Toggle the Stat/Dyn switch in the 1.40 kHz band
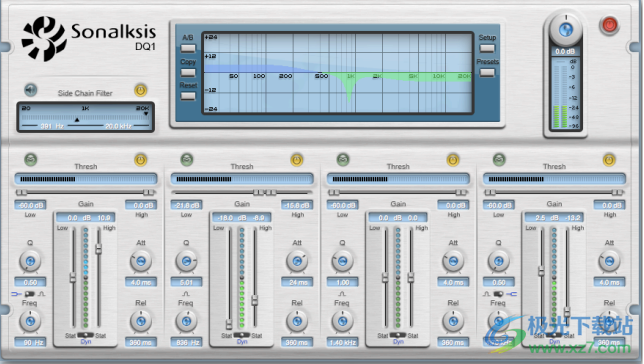Image resolution: width=644 pixels, height=364 pixels. click(398, 335)
